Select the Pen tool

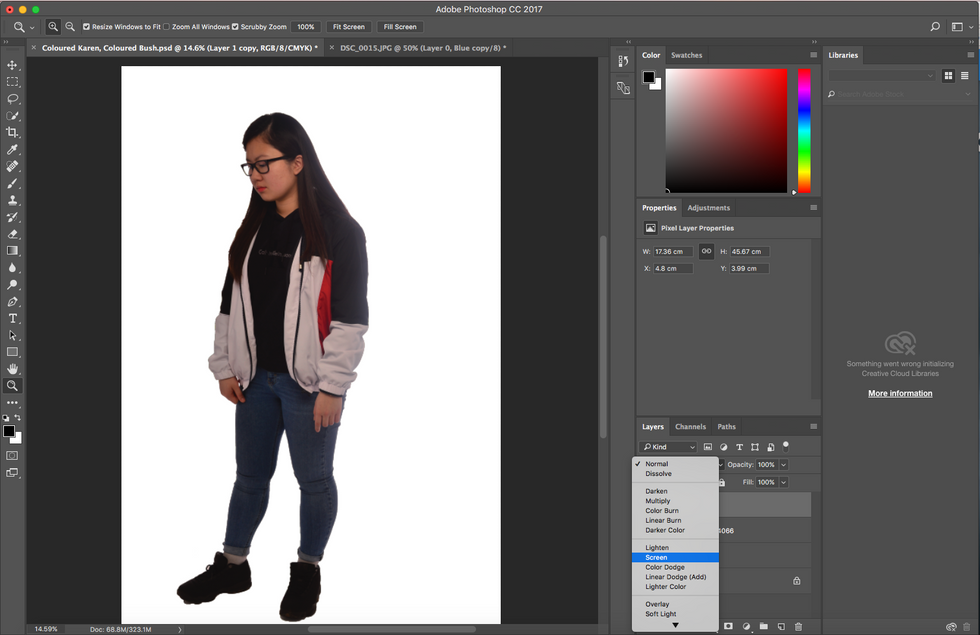click(12, 301)
